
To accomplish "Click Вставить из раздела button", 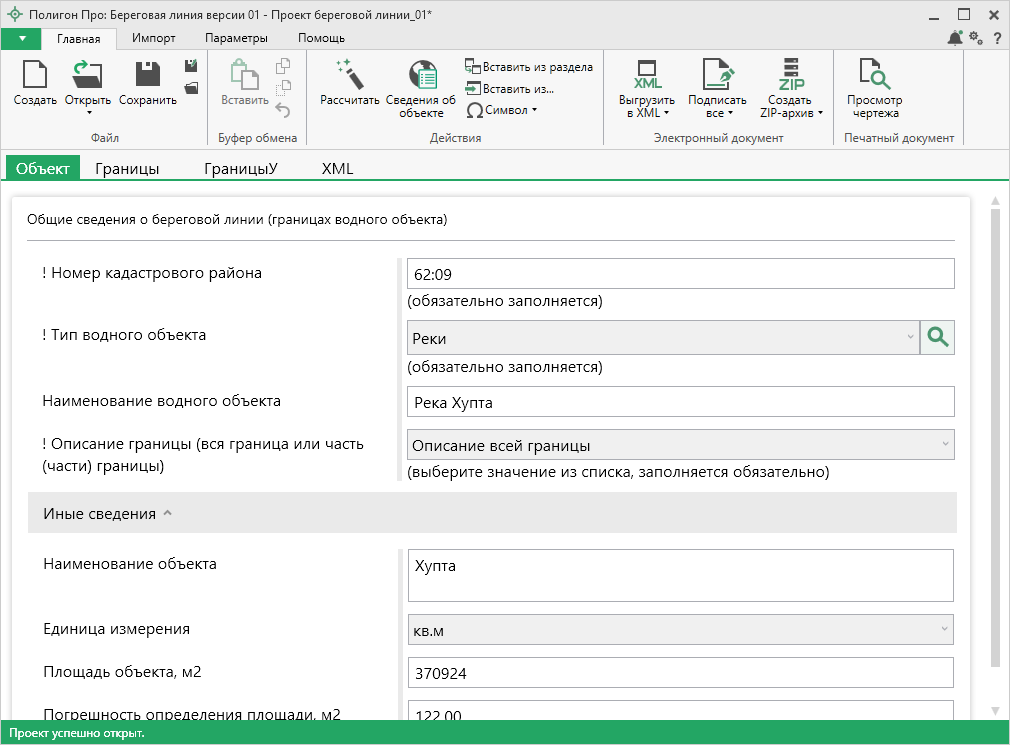I will click(529, 67).
